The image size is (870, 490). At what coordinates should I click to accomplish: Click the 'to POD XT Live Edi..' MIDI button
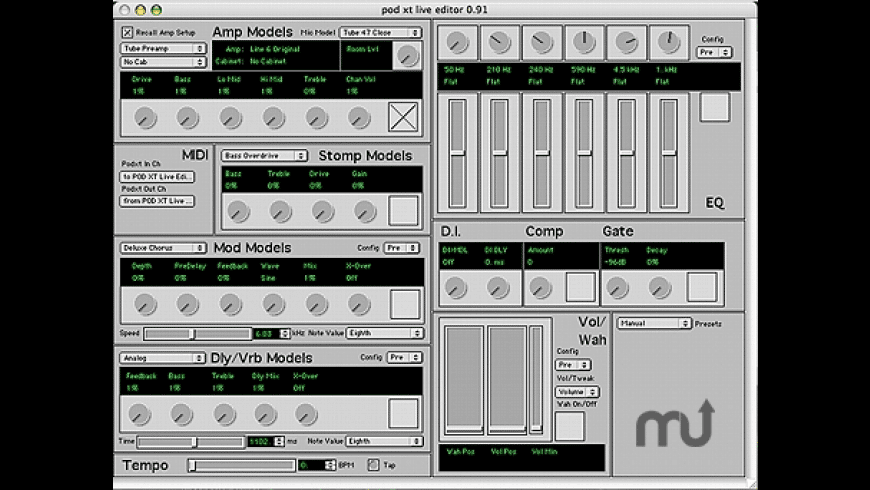[158, 177]
